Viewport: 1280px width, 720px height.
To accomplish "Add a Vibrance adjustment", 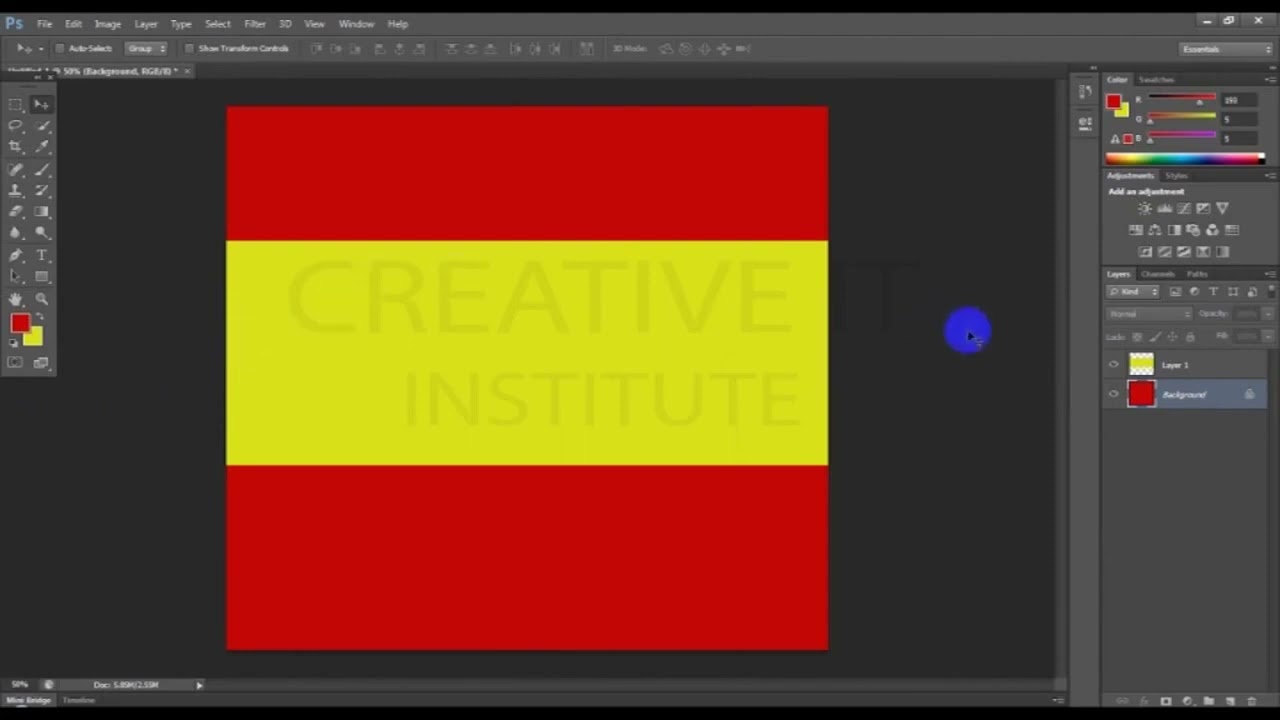I will pos(1222,208).
